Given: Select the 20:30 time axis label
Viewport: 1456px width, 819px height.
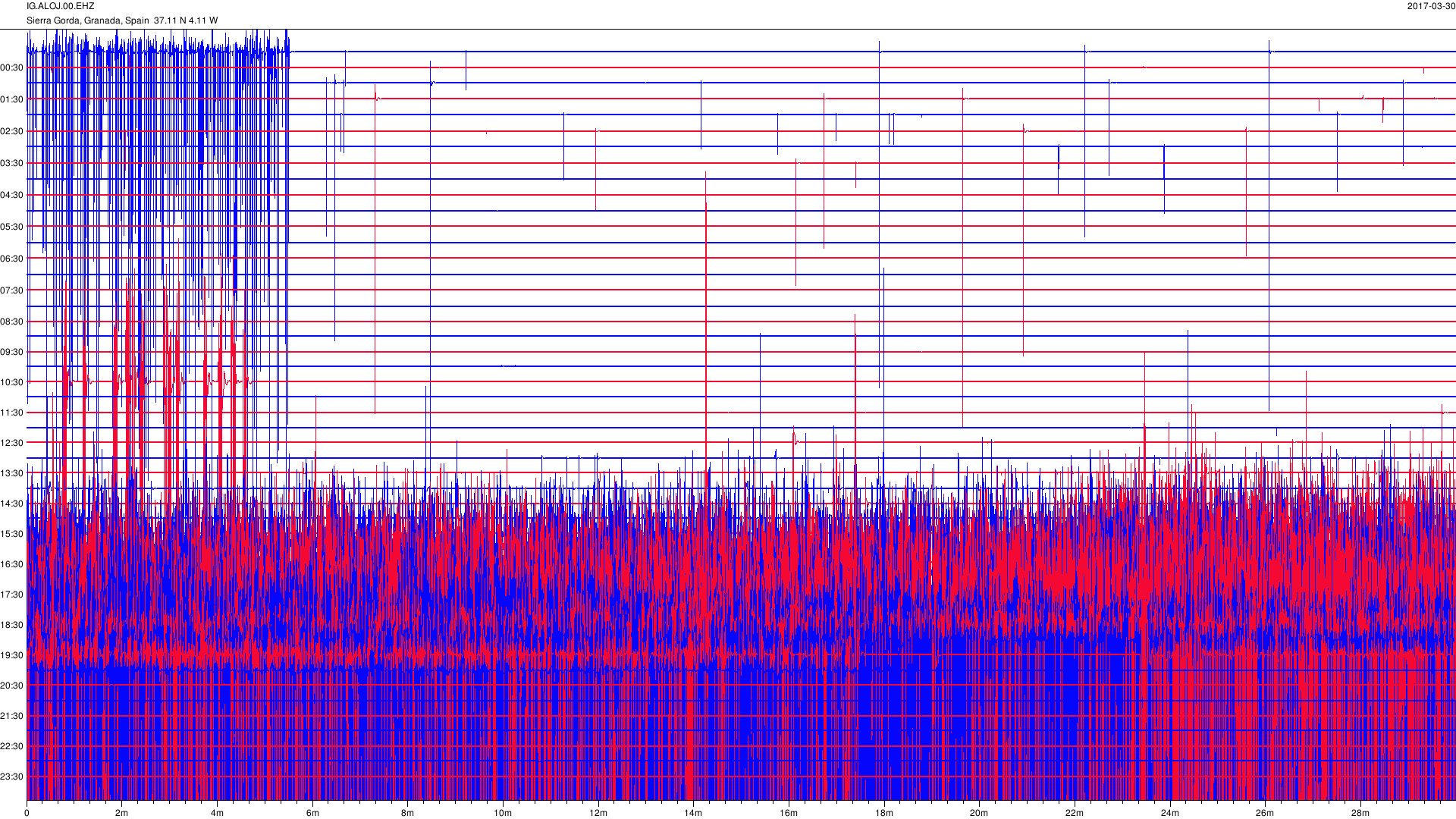Looking at the screenshot, I should click(x=12, y=686).
